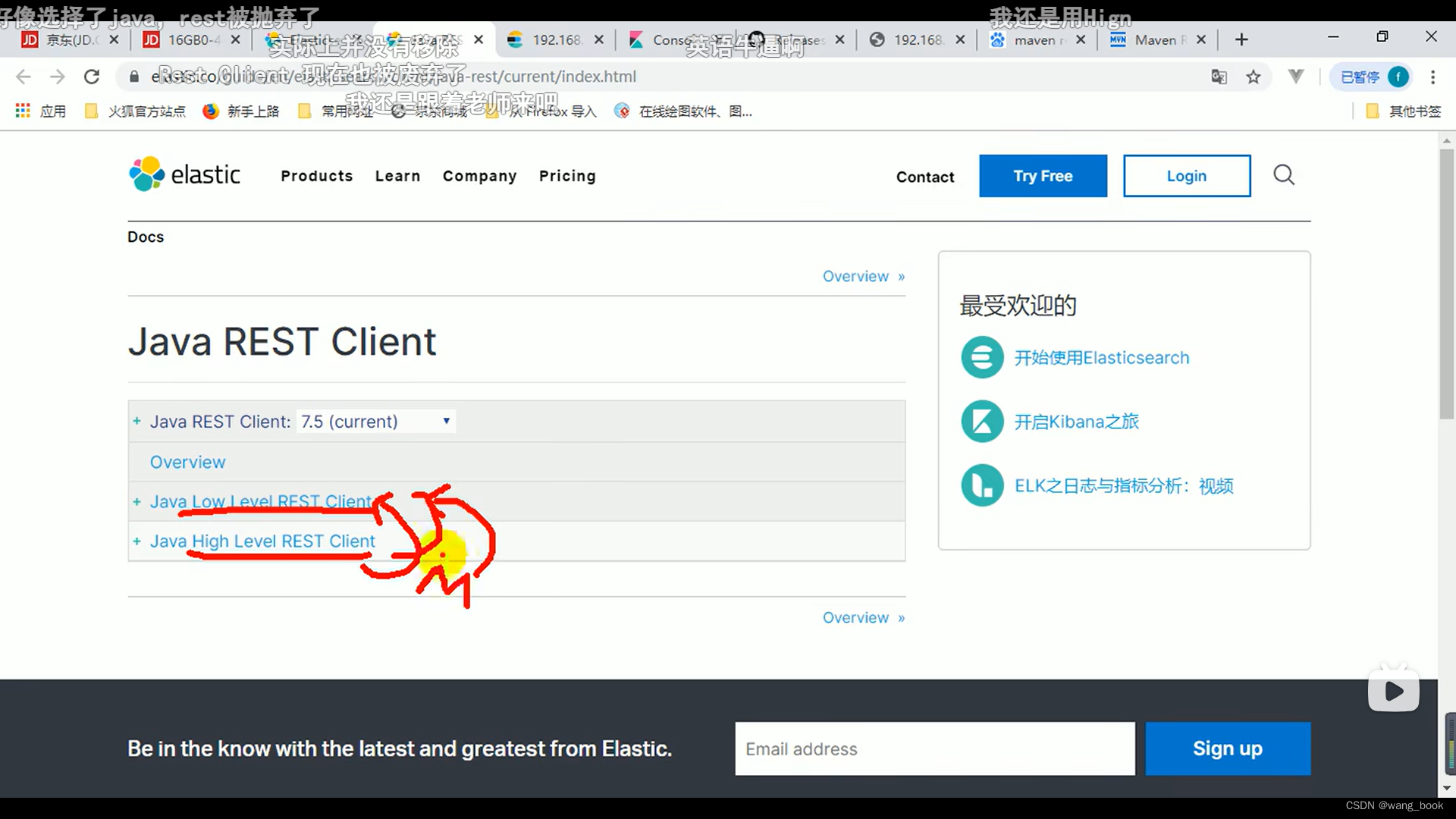Expand the Java REST Client section plus
The width and height of the screenshot is (1456, 819).
[136, 421]
